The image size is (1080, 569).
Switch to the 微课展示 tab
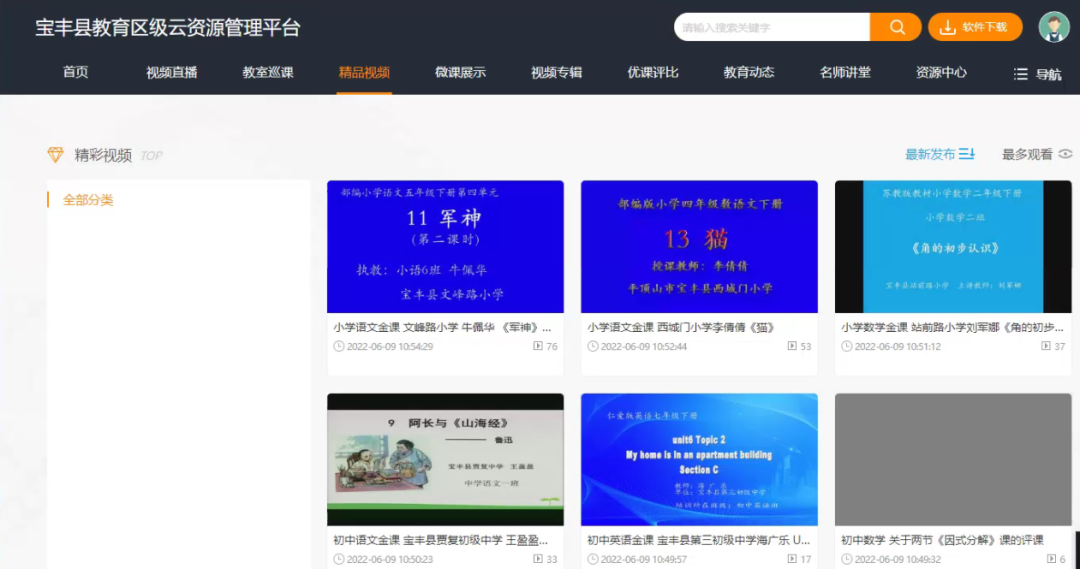click(x=460, y=72)
